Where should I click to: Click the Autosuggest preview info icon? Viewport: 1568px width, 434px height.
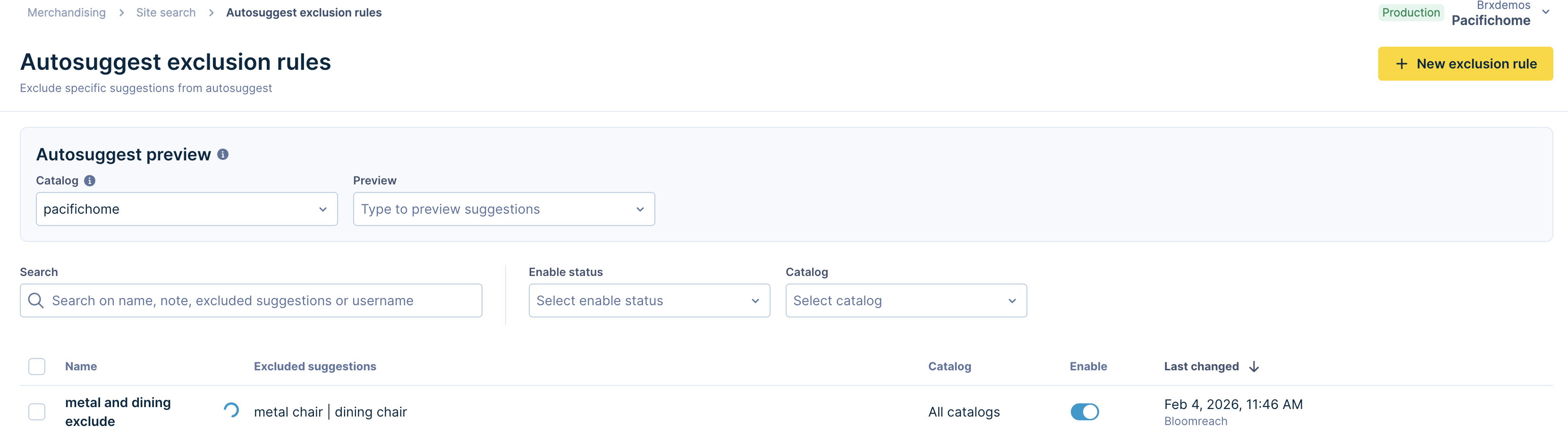[x=223, y=154]
